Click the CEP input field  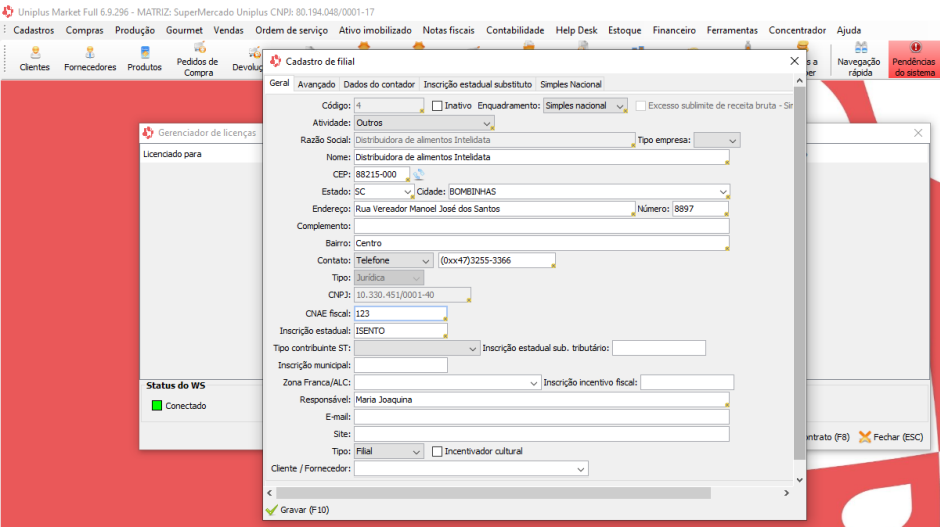[382, 174]
